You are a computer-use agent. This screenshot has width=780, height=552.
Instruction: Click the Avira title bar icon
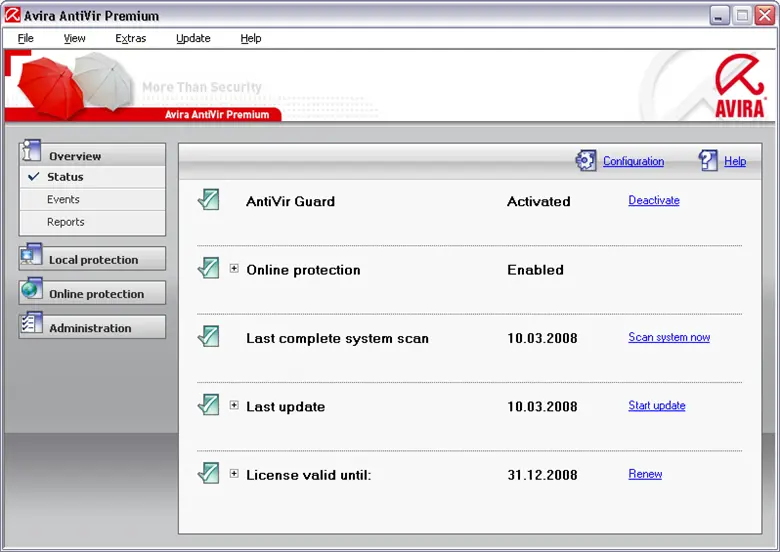coord(13,15)
